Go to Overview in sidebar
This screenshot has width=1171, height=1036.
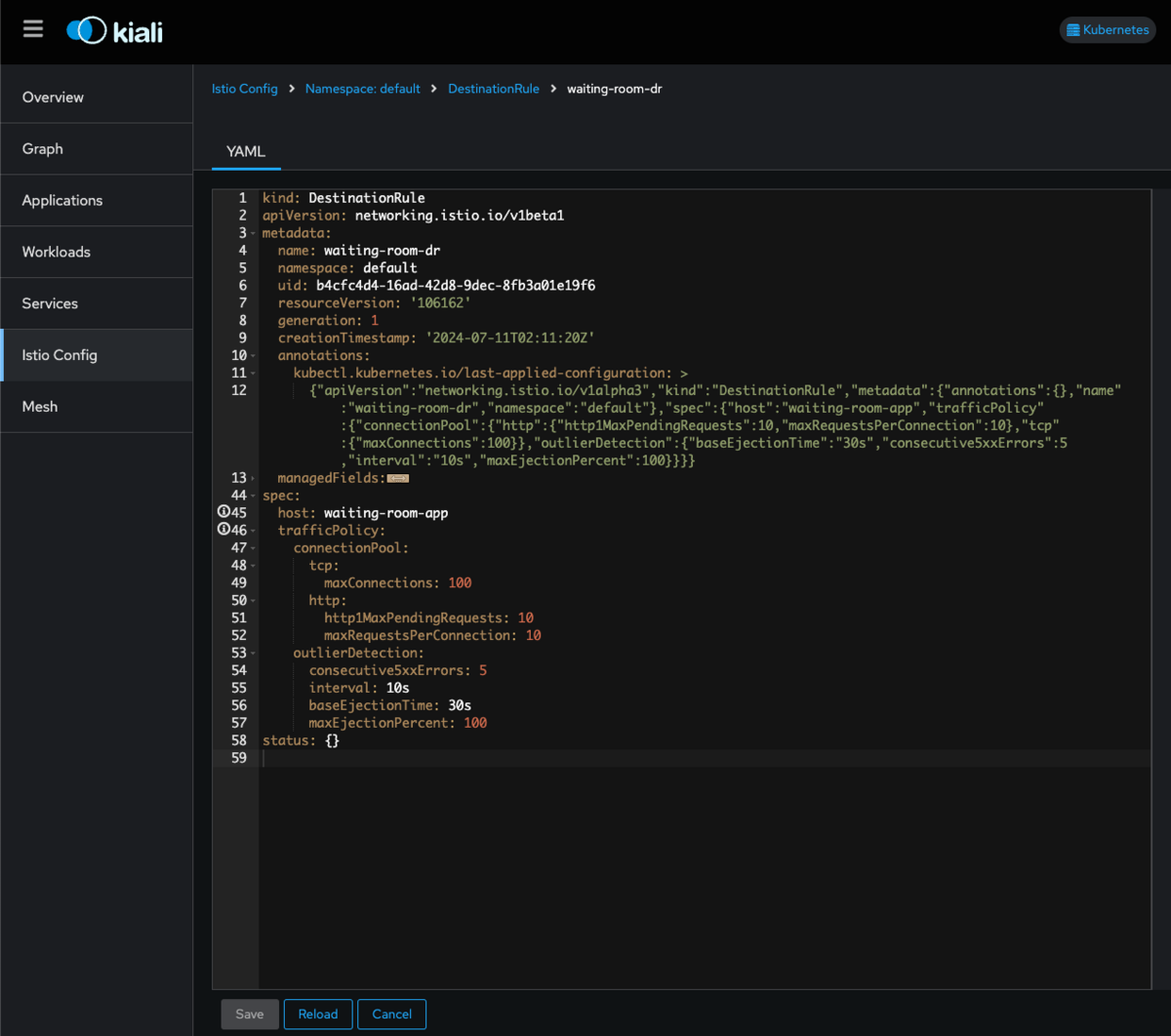click(97, 98)
